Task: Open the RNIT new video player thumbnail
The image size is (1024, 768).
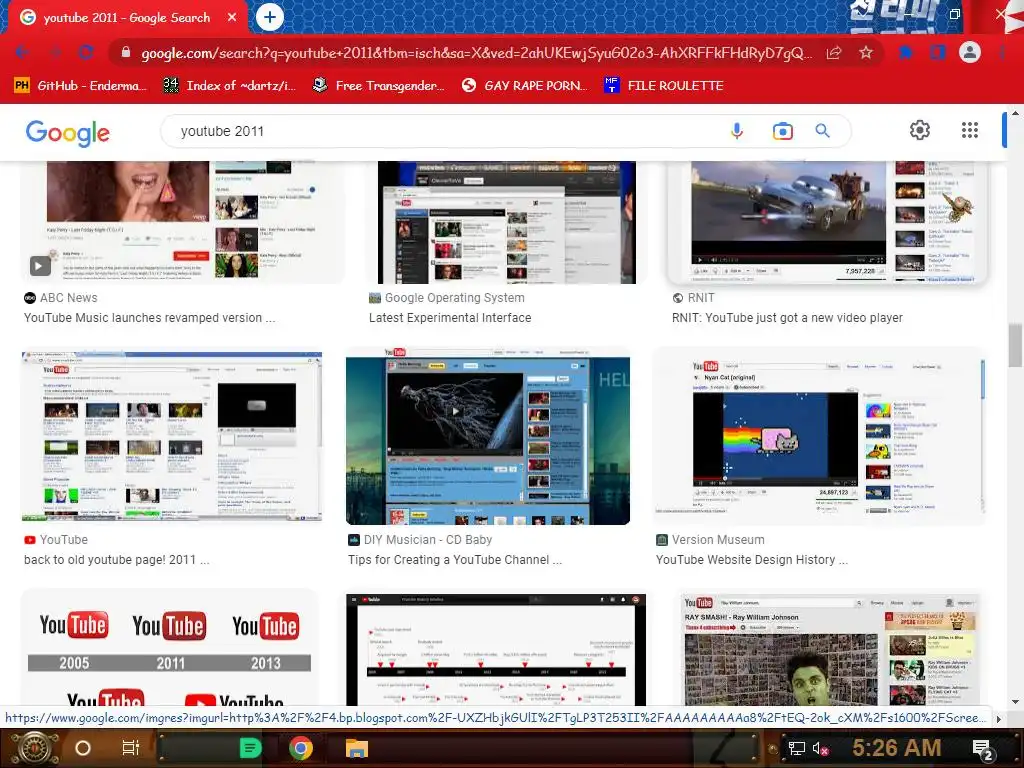Action: pyautogui.click(x=827, y=222)
